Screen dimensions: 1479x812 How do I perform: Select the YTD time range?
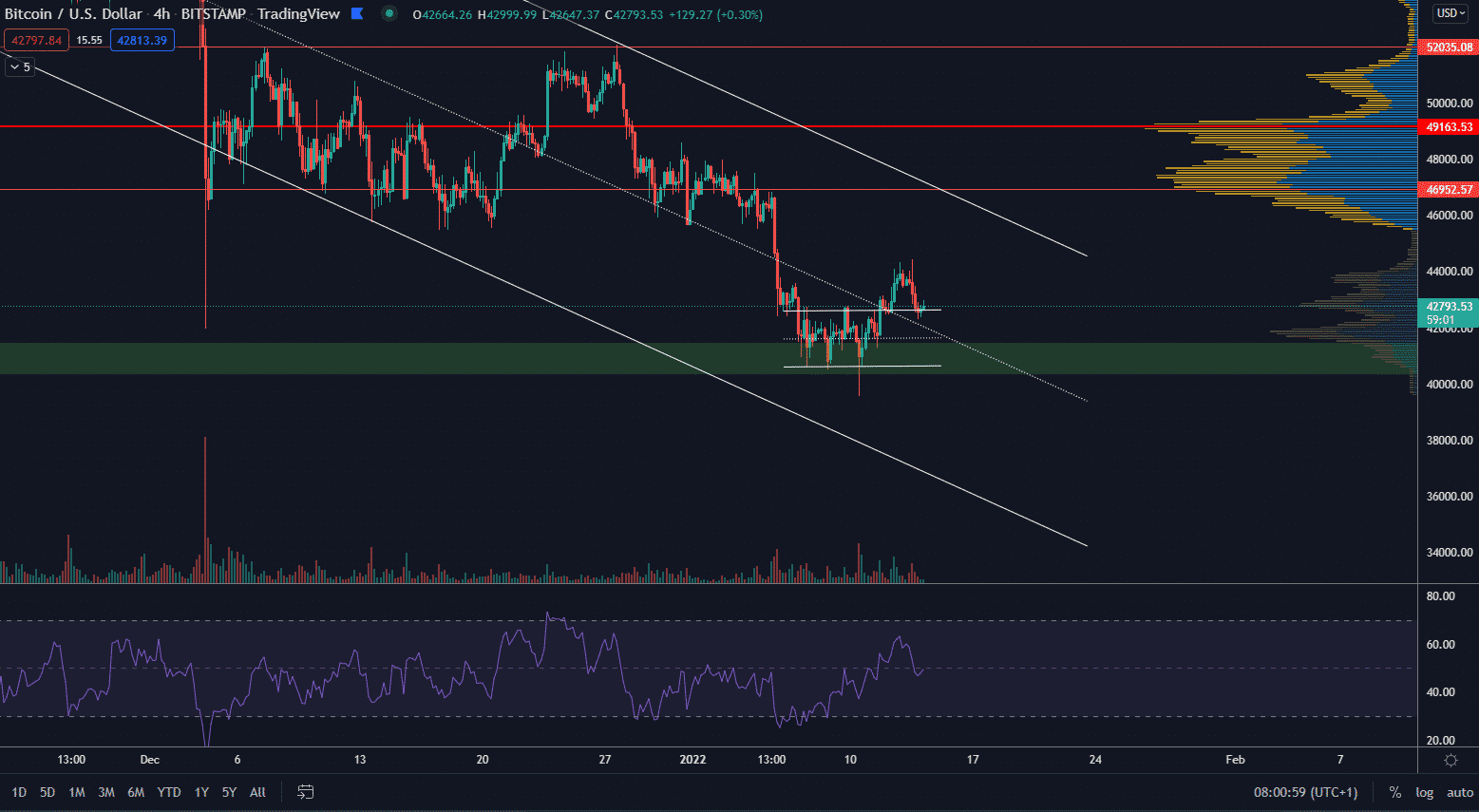(169, 792)
